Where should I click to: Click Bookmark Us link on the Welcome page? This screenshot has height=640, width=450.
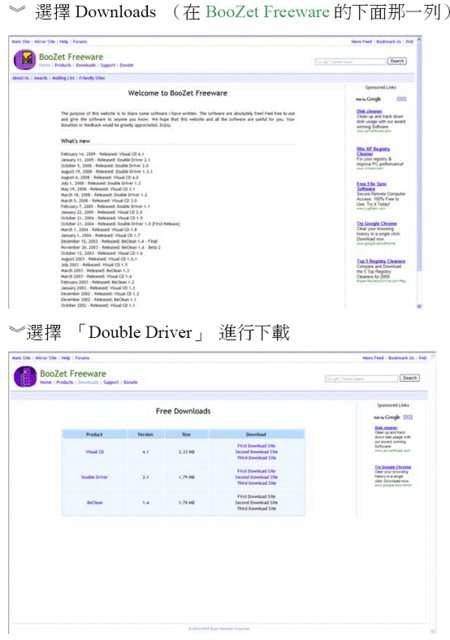pos(388,42)
